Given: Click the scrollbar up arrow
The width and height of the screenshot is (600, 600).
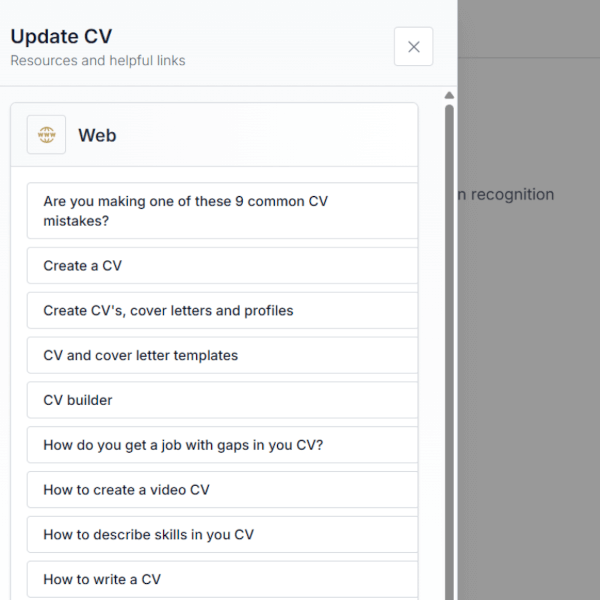Looking at the screenshot, I should [449, 96].
